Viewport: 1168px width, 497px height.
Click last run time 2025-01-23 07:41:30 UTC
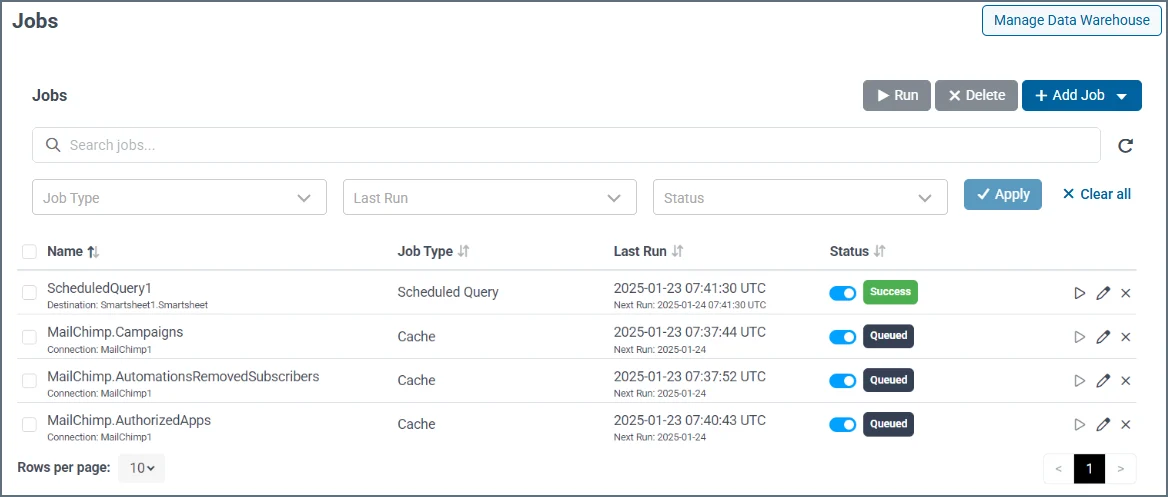tap(690, 288)
